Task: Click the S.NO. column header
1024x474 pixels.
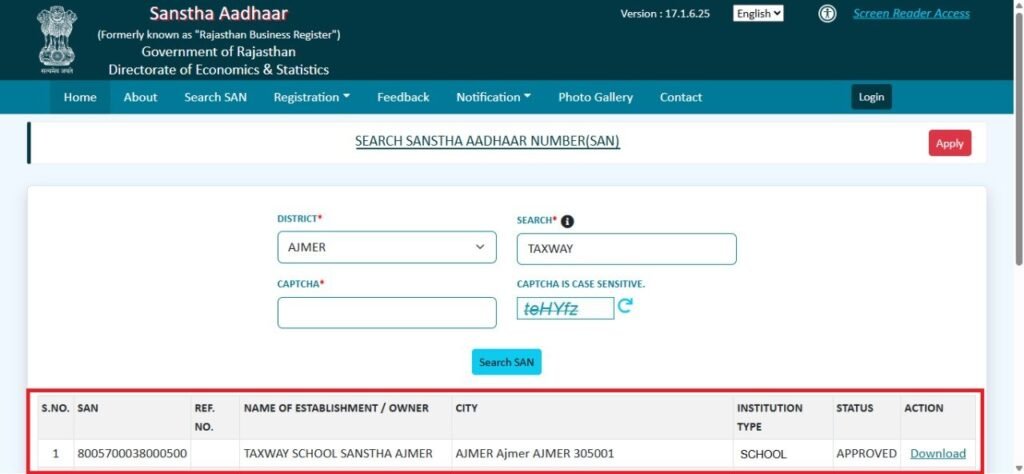Action: (x=56, y=408)
